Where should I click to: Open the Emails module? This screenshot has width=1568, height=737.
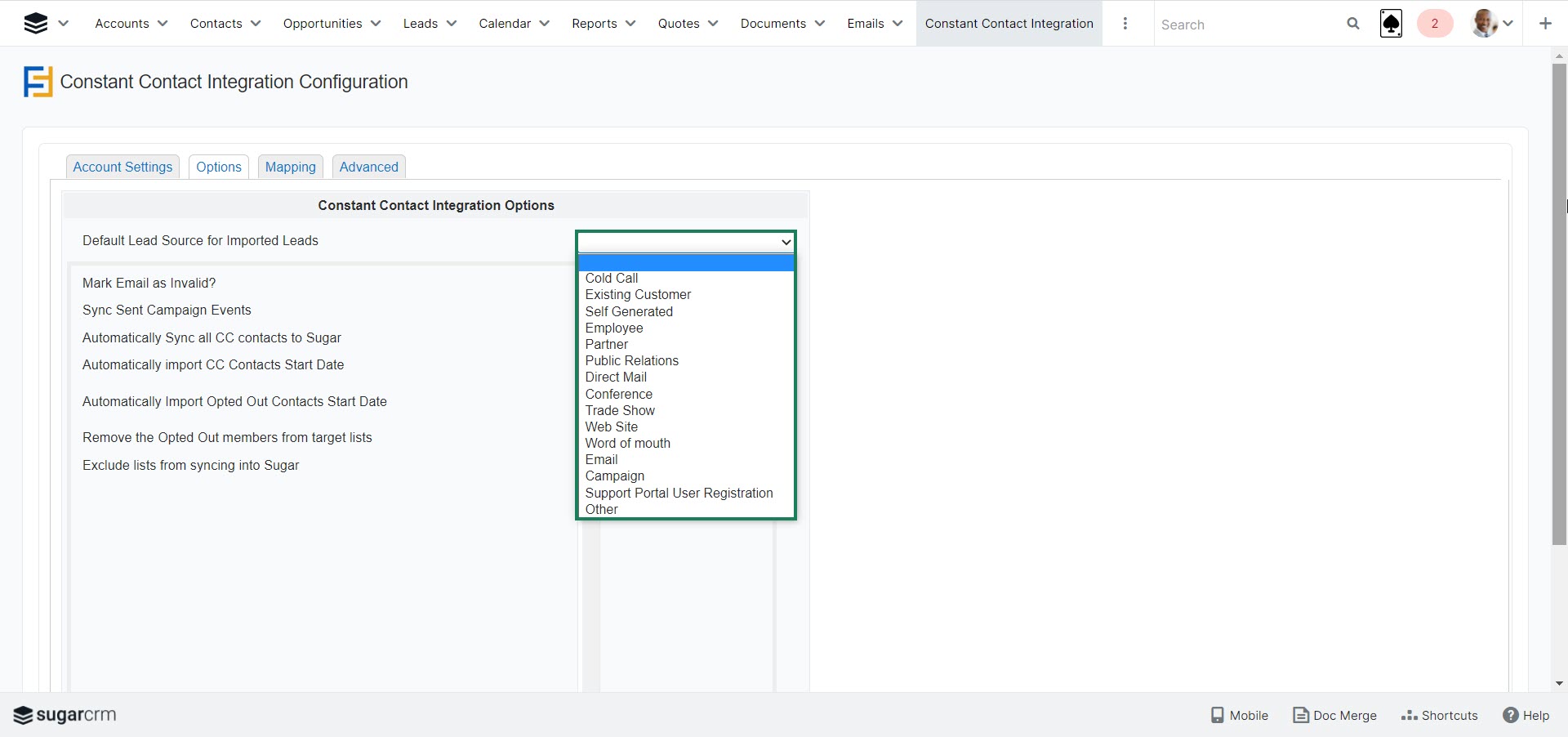point(866,24)
